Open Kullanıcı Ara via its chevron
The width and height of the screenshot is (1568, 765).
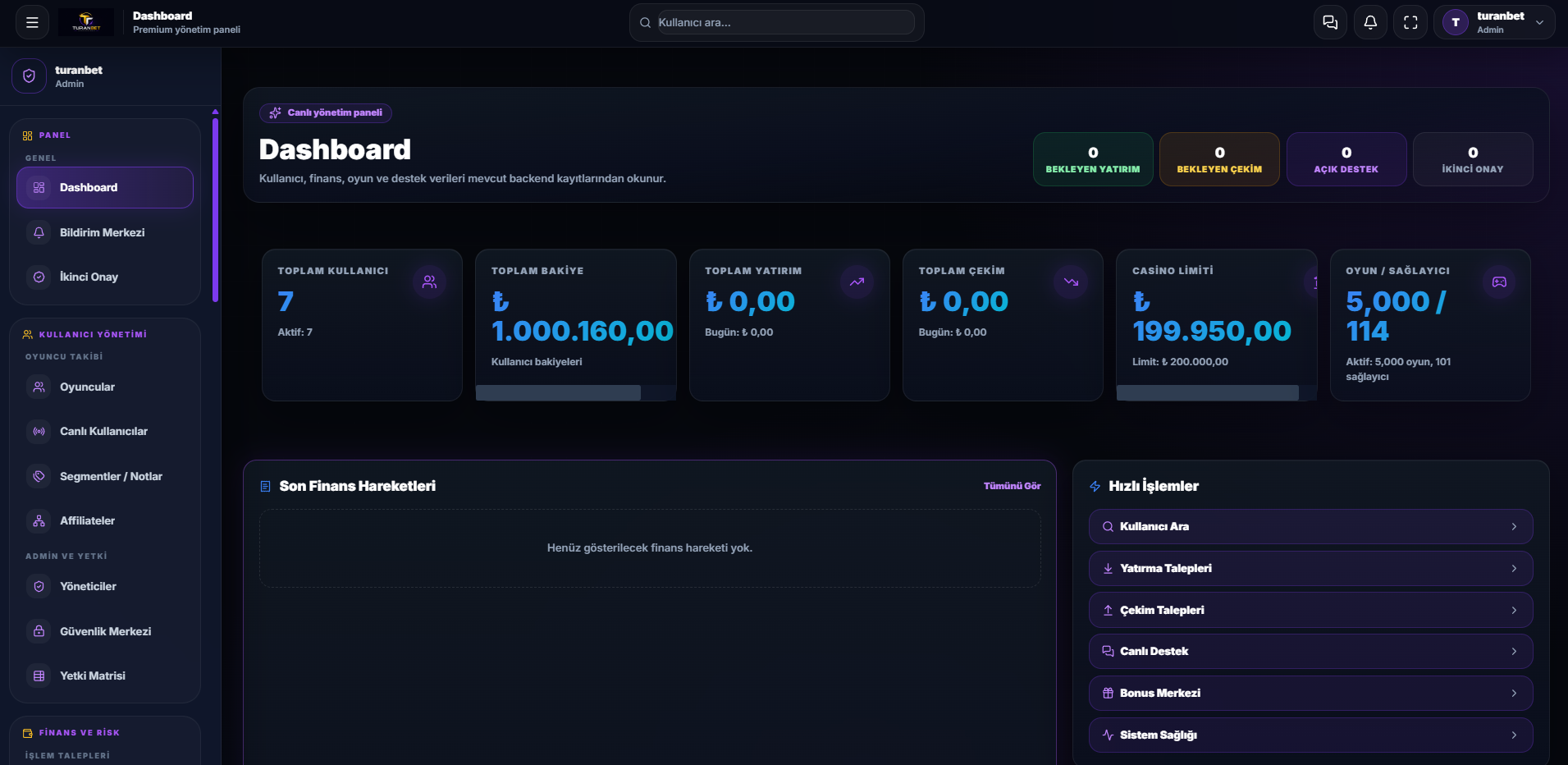(1514, 527)
